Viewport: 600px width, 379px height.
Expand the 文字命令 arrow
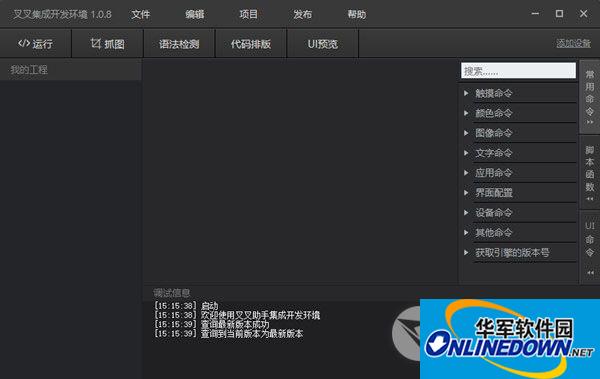(466, 153)
